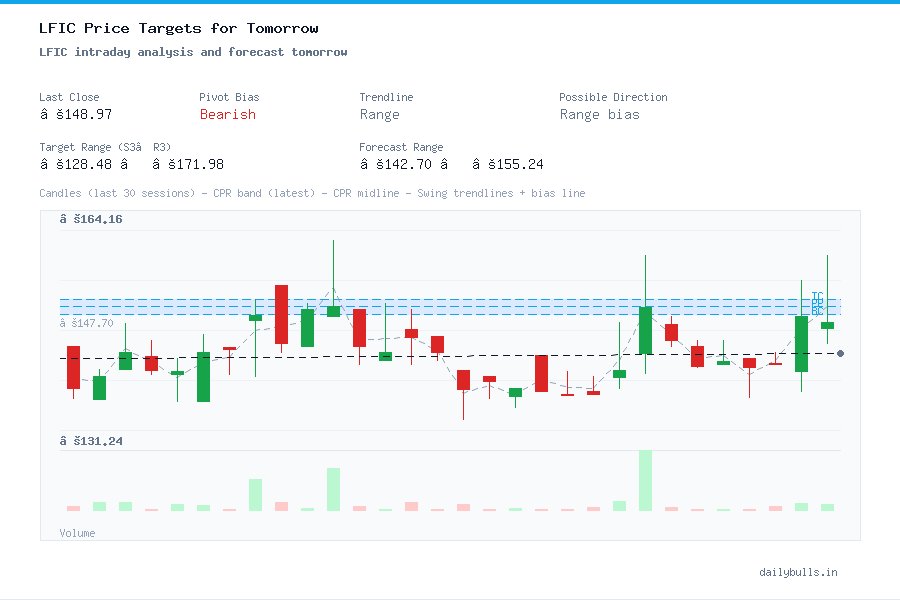Screen dimensions: 900x600
Task: Click the chart legend line starting 'Candles (last 30 sessions)'
Action: click(312, 193)
